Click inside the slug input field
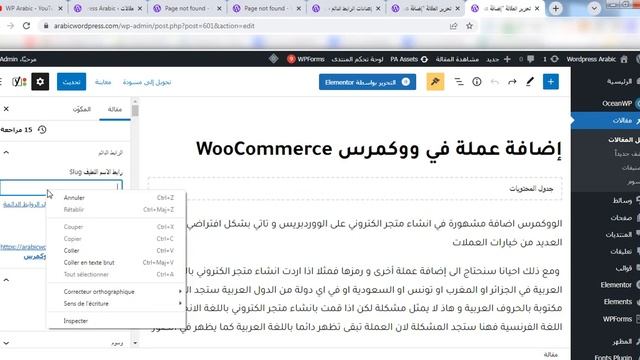The image size is (640, 360). tap(61, 187)
